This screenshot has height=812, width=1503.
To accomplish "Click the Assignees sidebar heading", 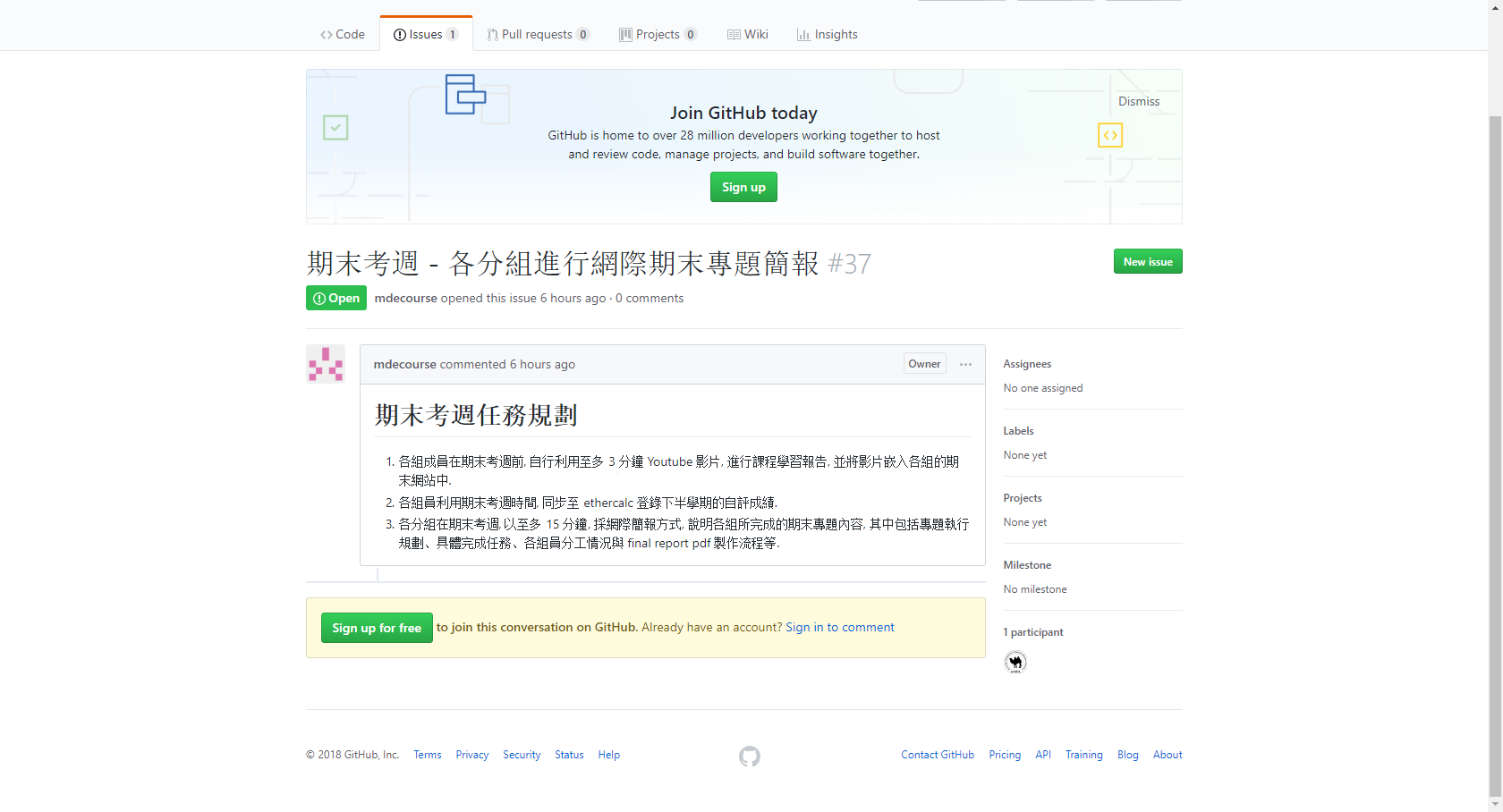I will (x=1027, y=364).
